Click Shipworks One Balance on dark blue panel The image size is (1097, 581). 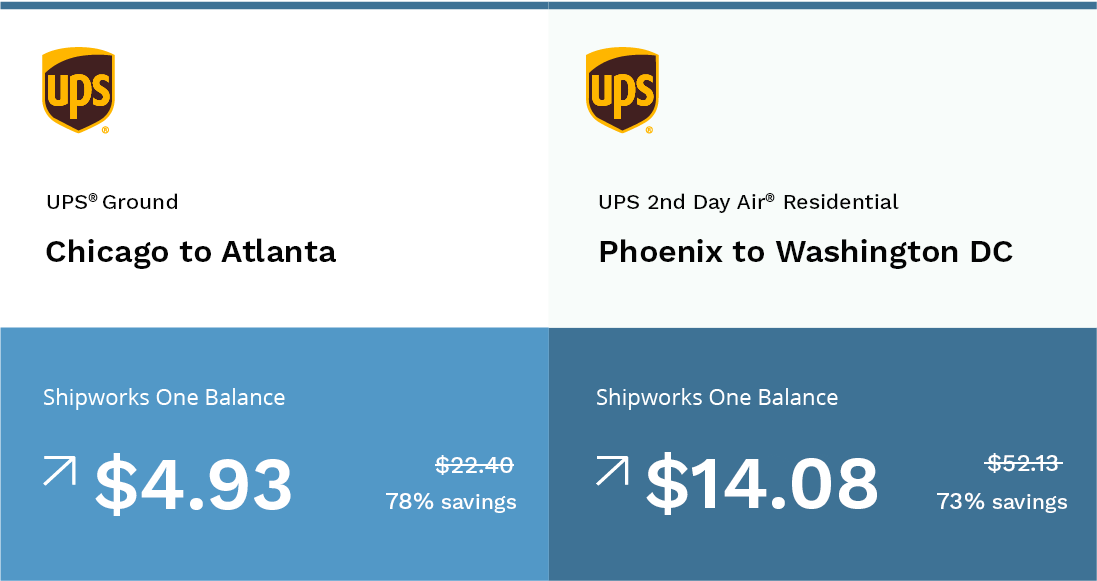pyautogui.click(x=716, y=398)
